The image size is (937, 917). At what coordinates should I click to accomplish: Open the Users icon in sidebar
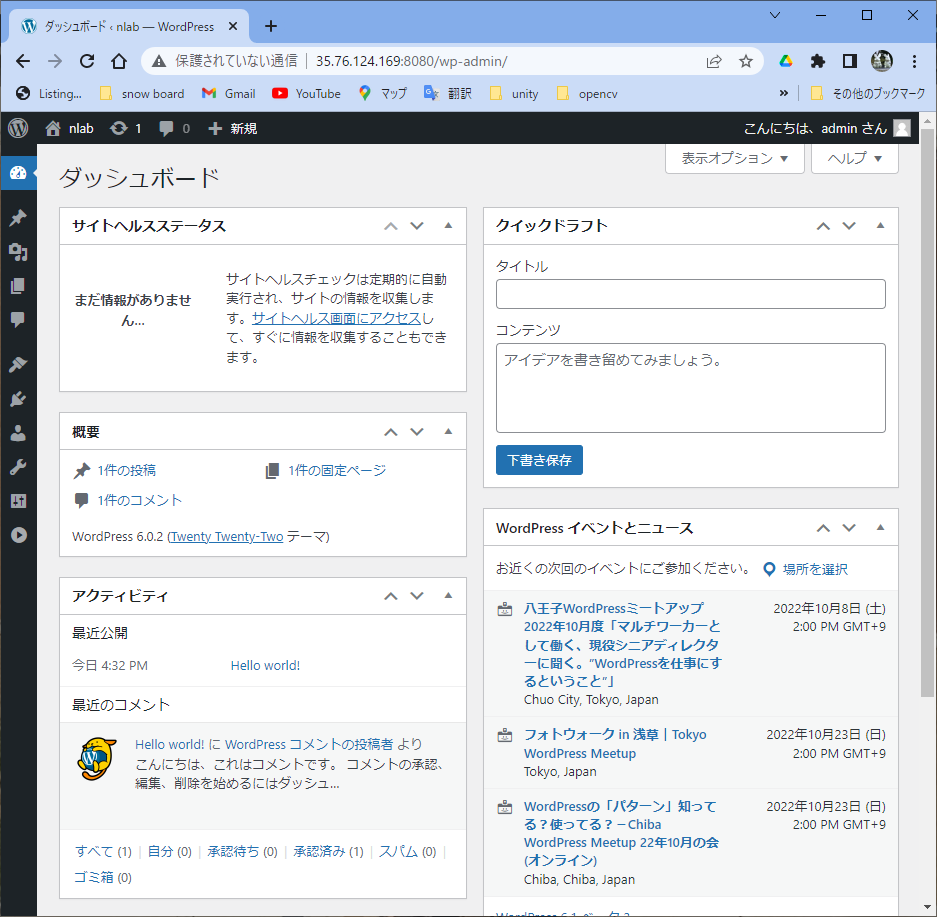click(x=18, y=433)
